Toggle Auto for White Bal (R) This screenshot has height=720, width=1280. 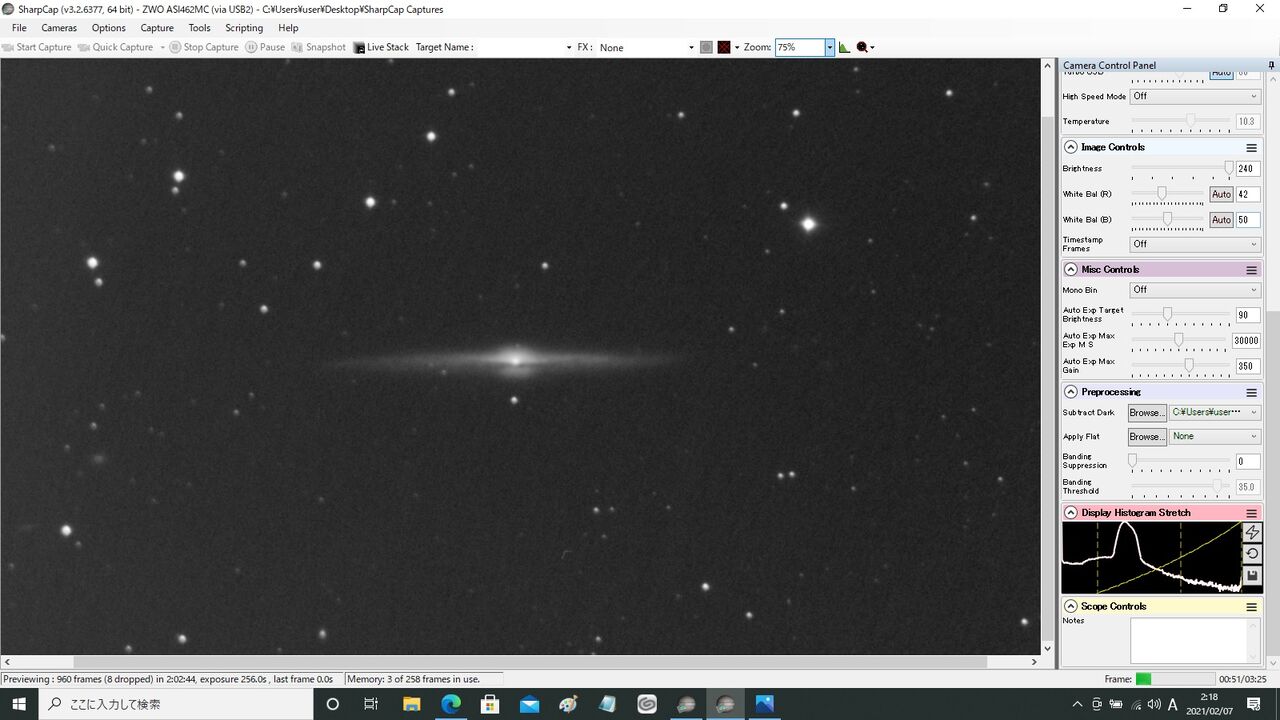pyautogui.click(x=1221, y=194)
